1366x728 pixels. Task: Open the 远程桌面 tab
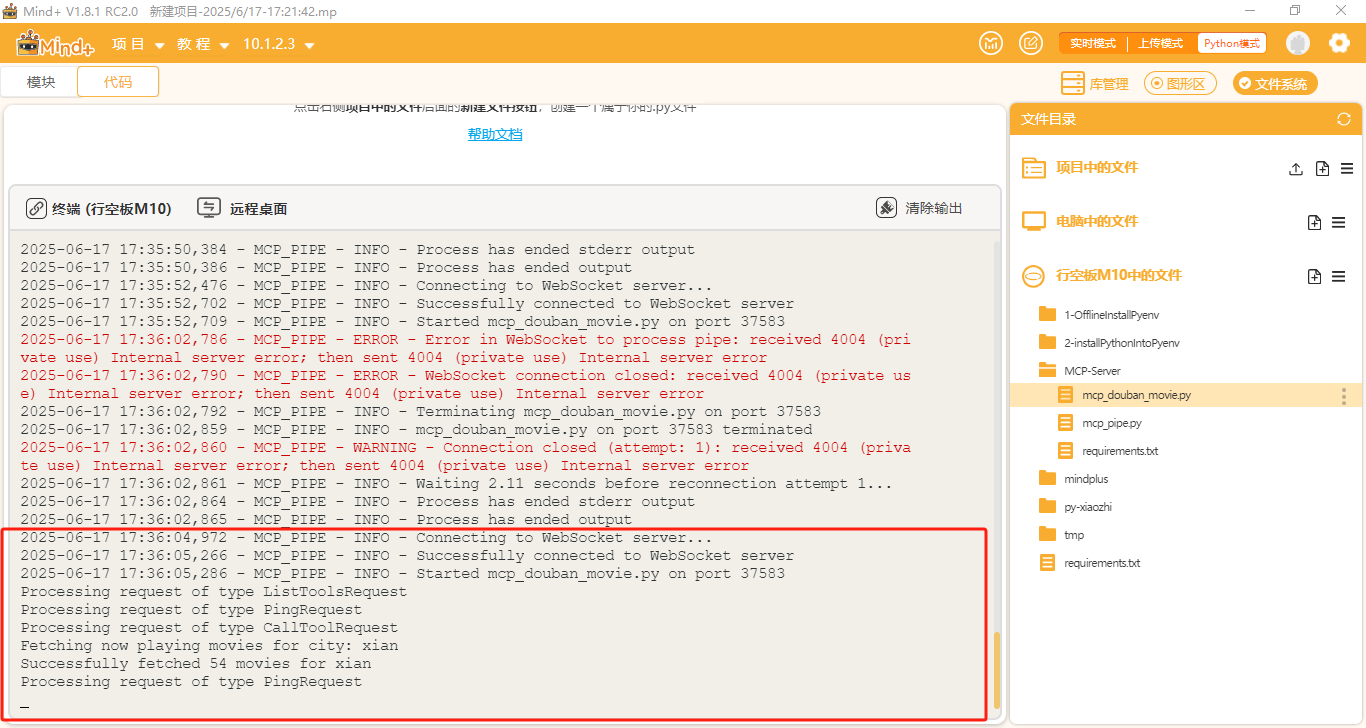pyautogui.click(x=243, y=208)
